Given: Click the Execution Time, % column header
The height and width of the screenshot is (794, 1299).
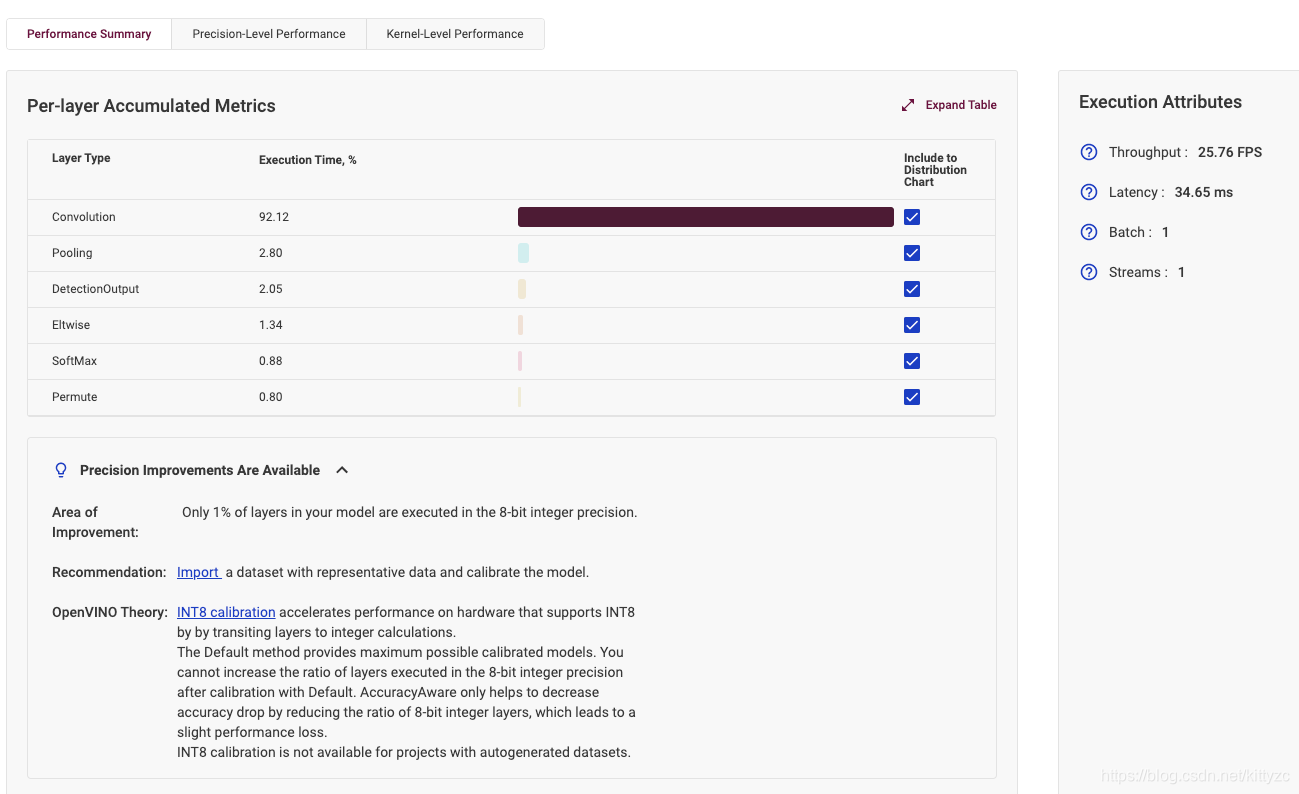Looking at the screenshot, I should [x=308, y=160].
